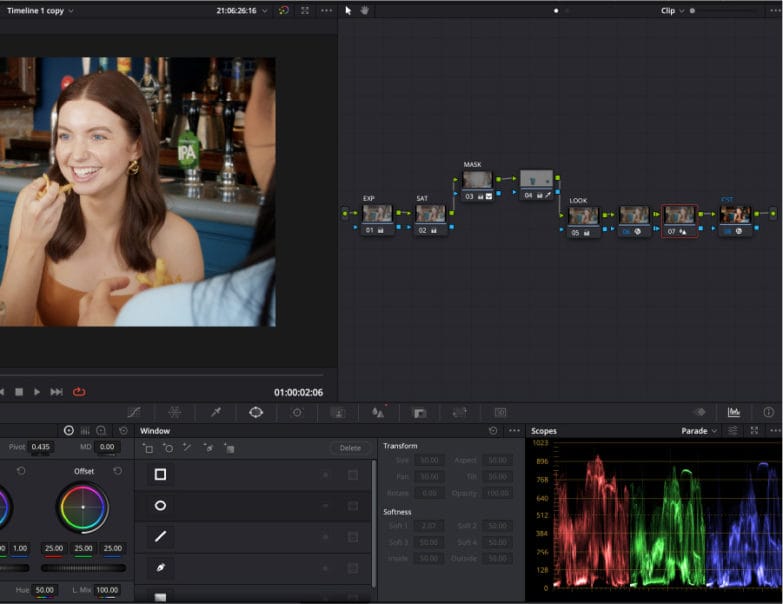Open the Information panel icon
Screen dimensions: 783x604
769,412
